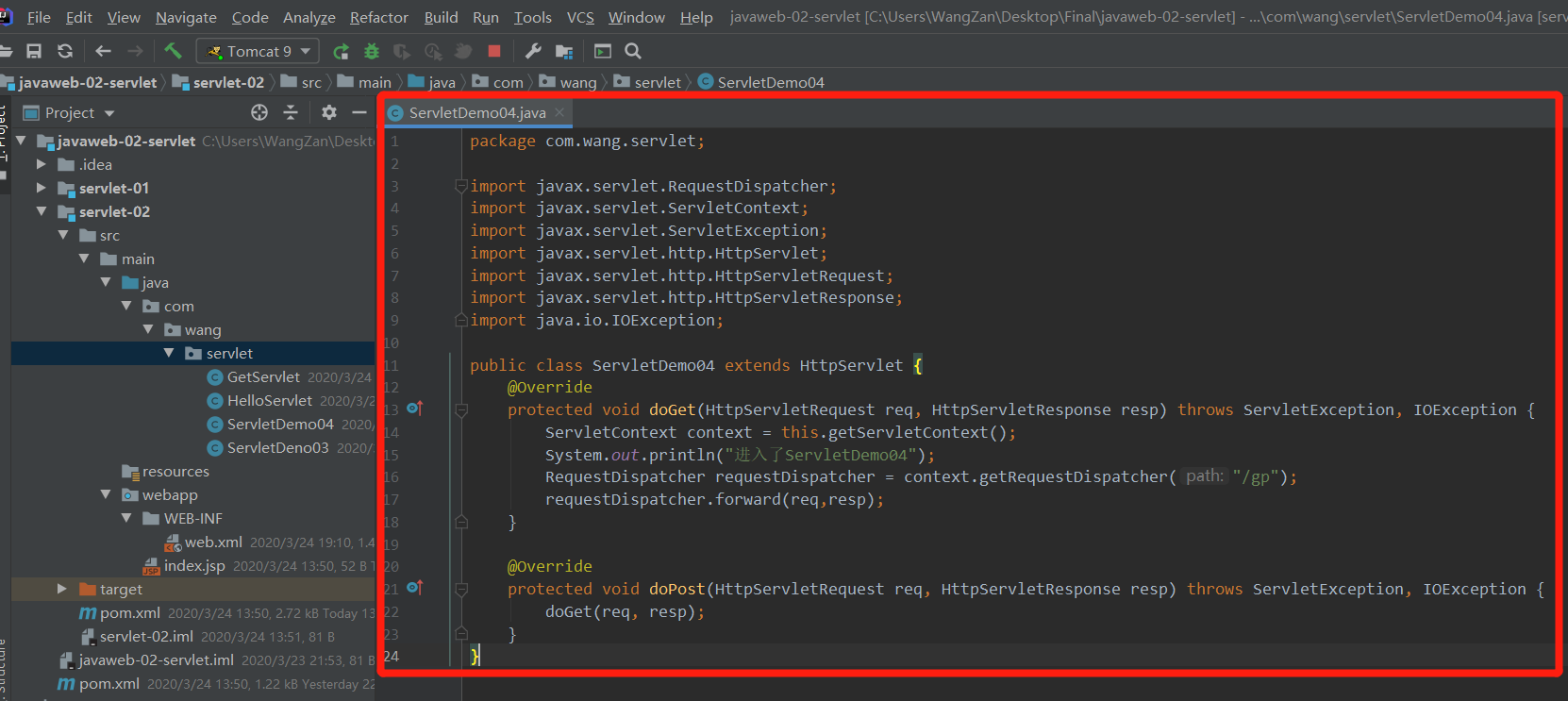
Task: Click the wang breadcrumb
Action: (568, 82)
